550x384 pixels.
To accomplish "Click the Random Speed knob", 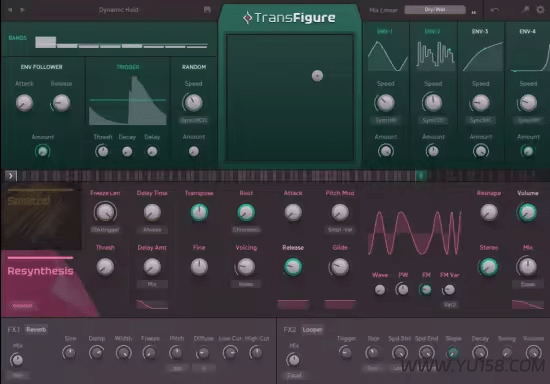I will pos(193,103).
